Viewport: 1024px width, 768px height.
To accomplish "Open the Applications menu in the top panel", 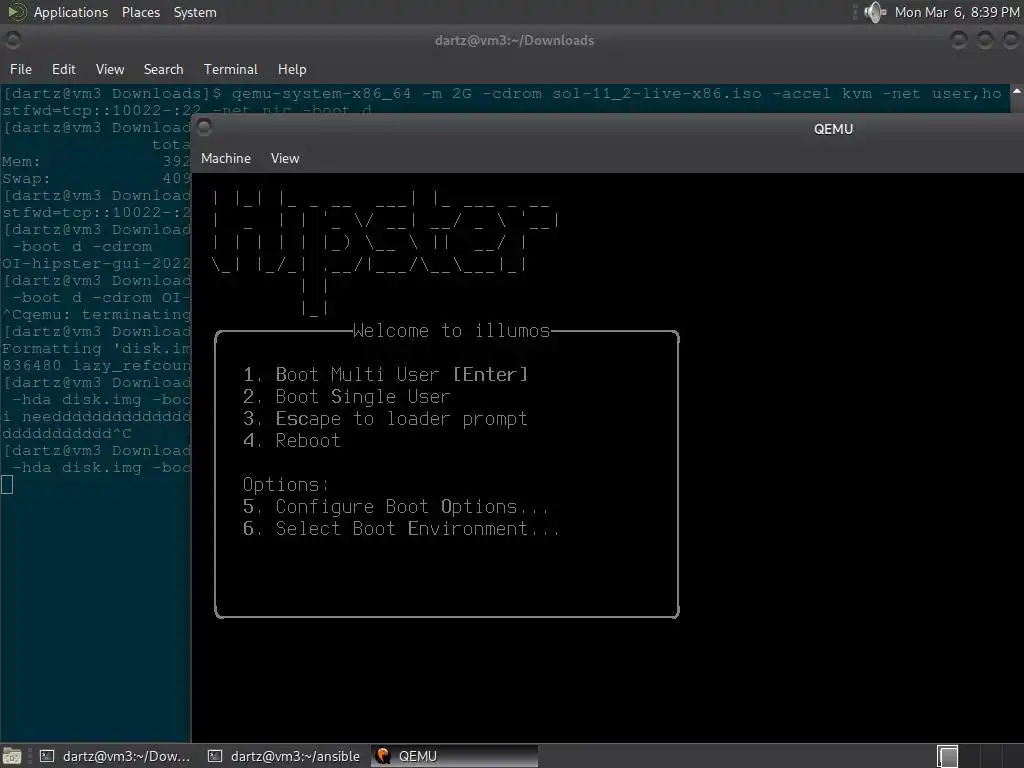I will click(71, 12).
